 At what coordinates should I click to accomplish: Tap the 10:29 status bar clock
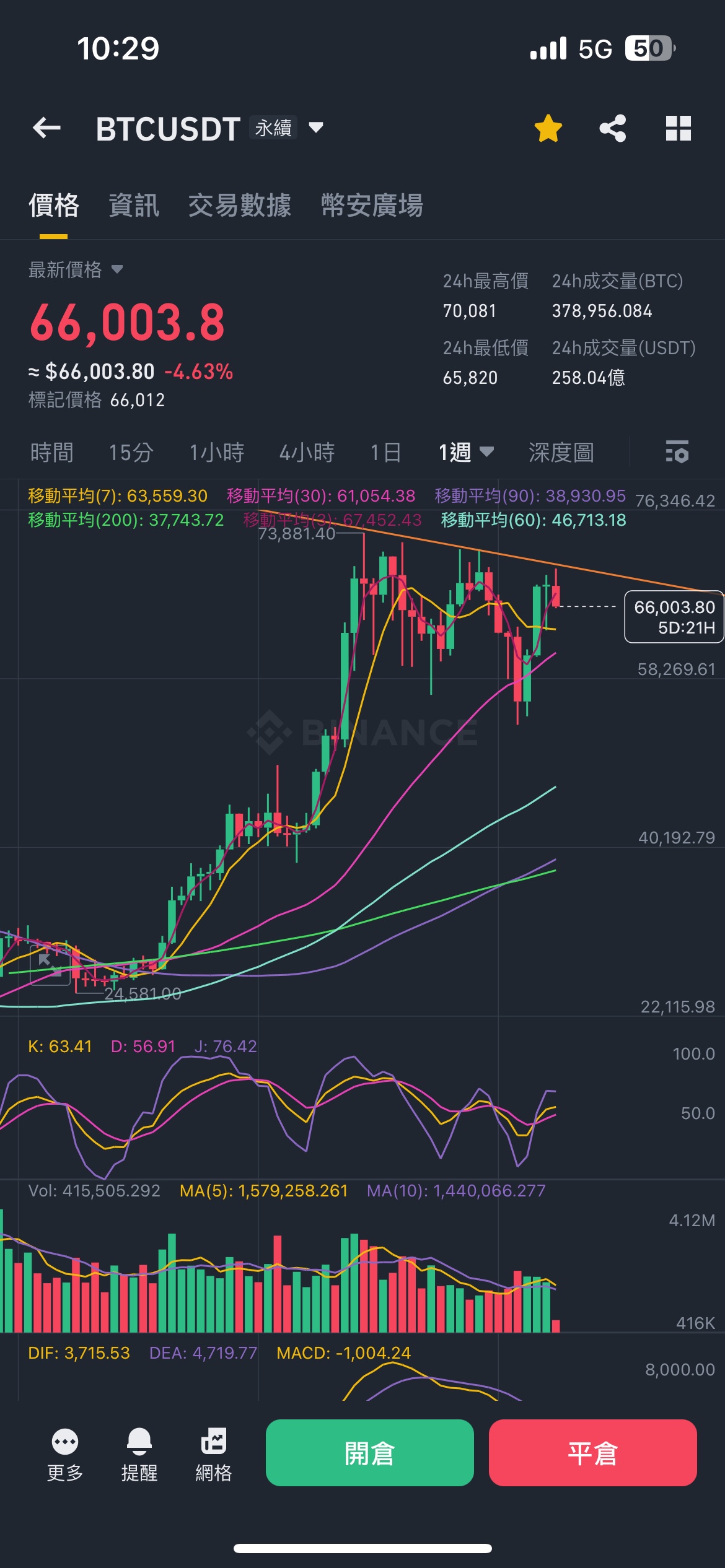click(x=118, y=48)
